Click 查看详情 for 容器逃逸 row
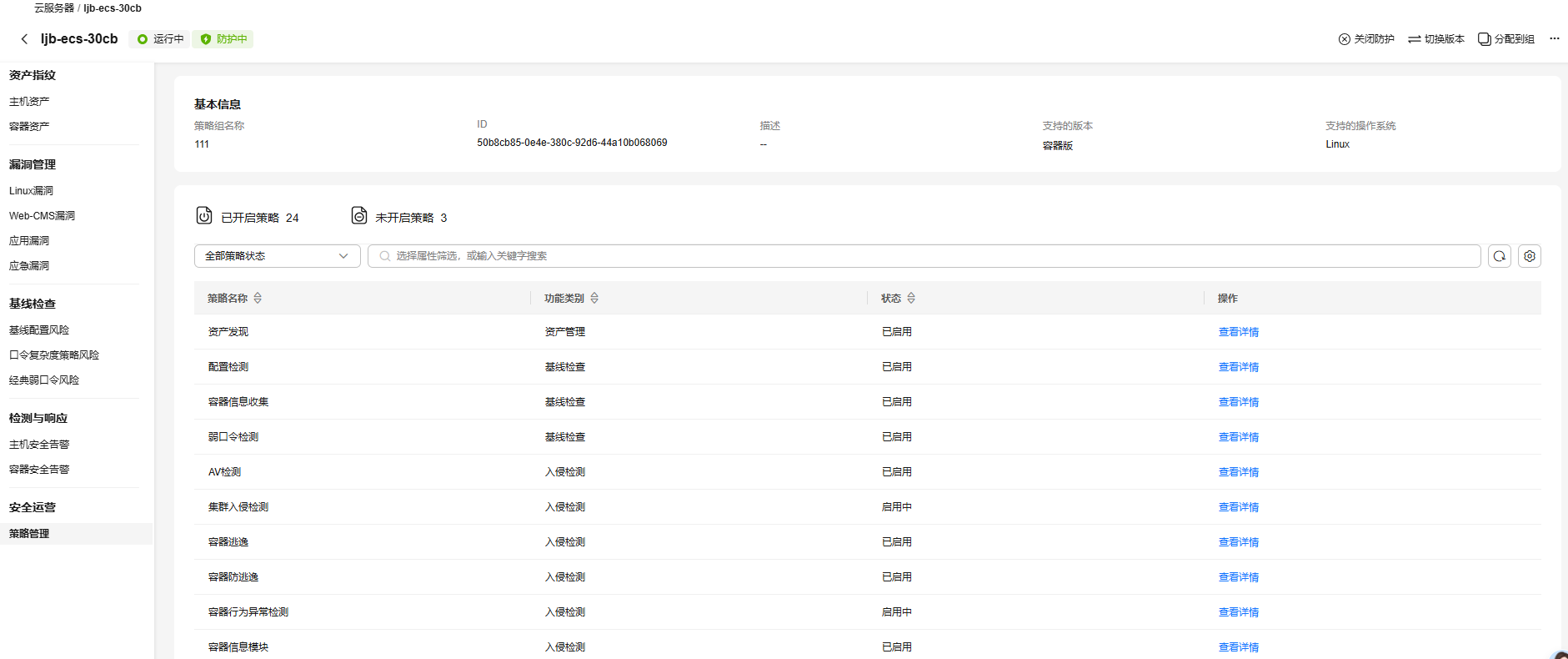 click(1238, 542)
